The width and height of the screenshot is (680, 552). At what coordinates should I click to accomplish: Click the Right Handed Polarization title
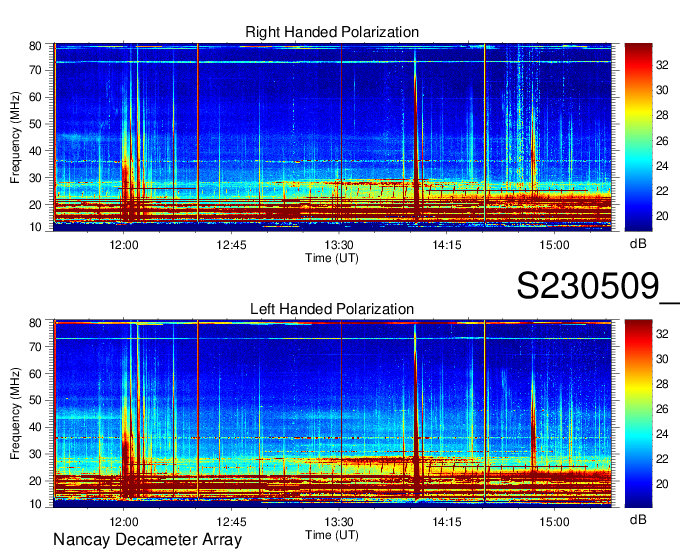(332, 32)
